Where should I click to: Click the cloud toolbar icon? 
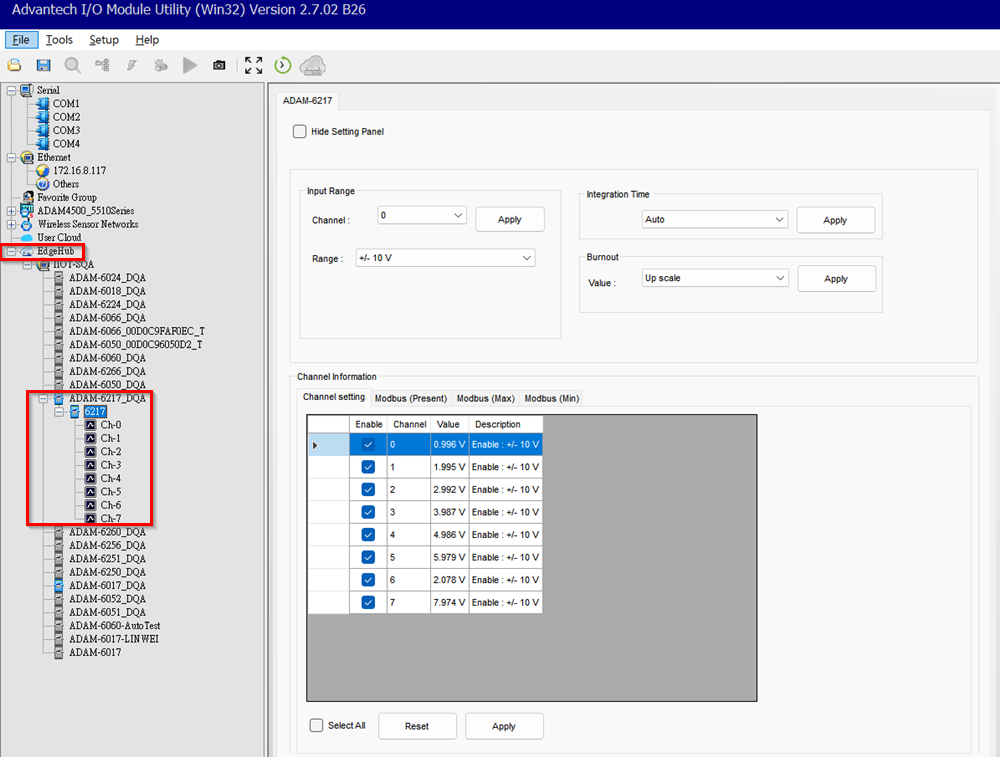(313, 65)
